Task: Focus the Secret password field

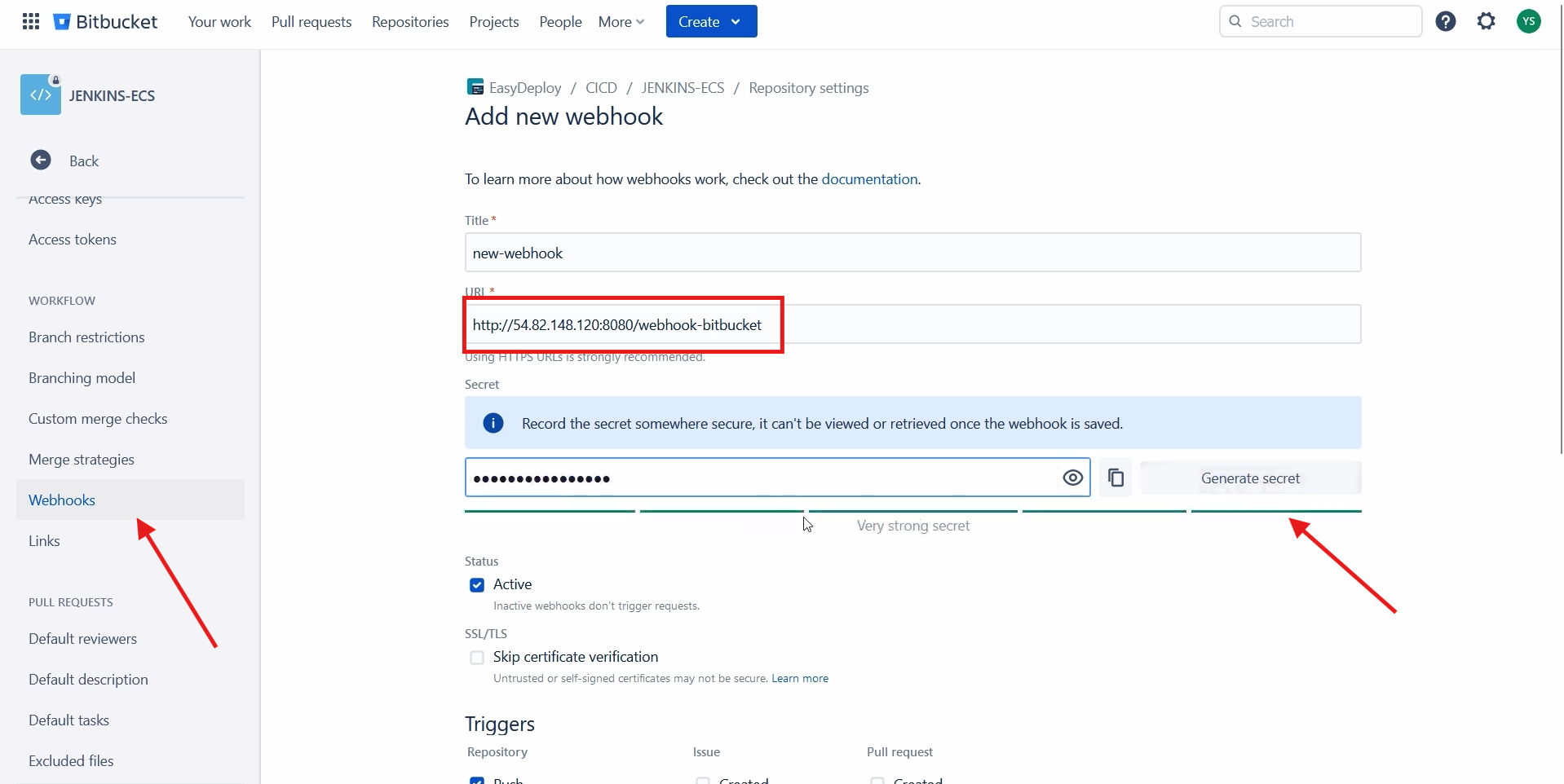Action: [777, 478]
